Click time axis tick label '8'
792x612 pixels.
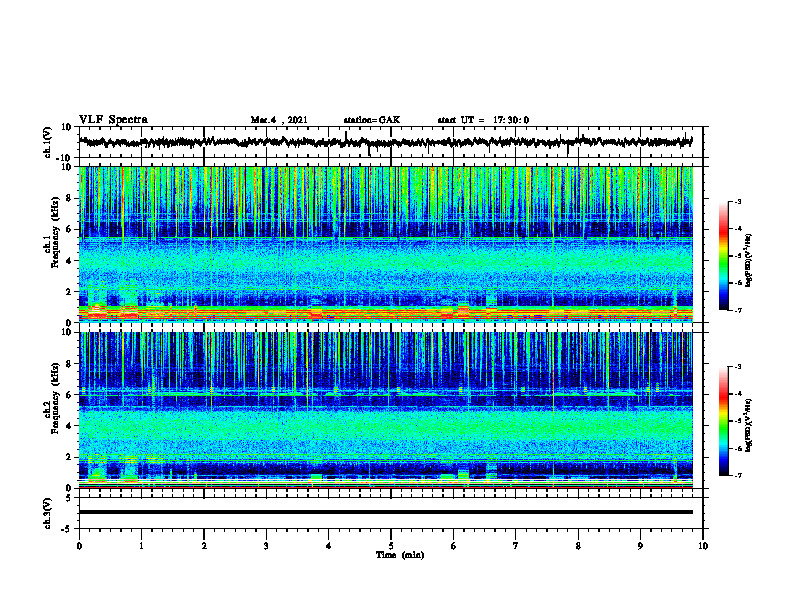578,546
